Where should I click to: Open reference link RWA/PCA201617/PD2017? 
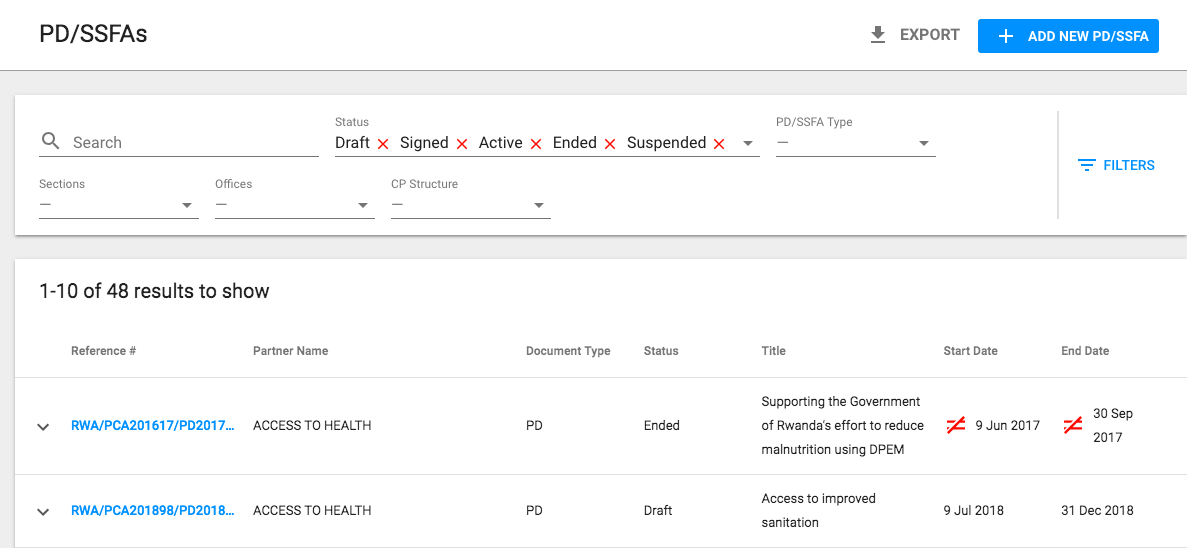coord(153,425)
